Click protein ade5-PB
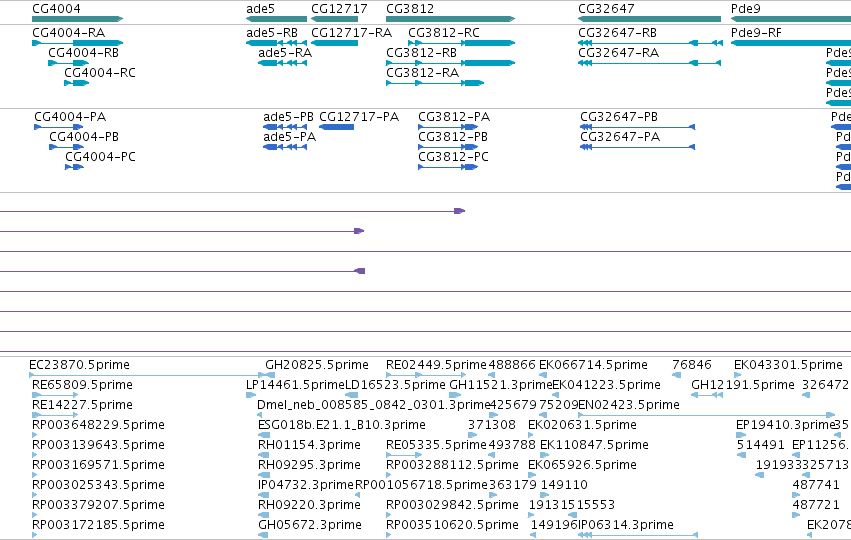This screenshot has height=540, width=851. coord(288,117)
